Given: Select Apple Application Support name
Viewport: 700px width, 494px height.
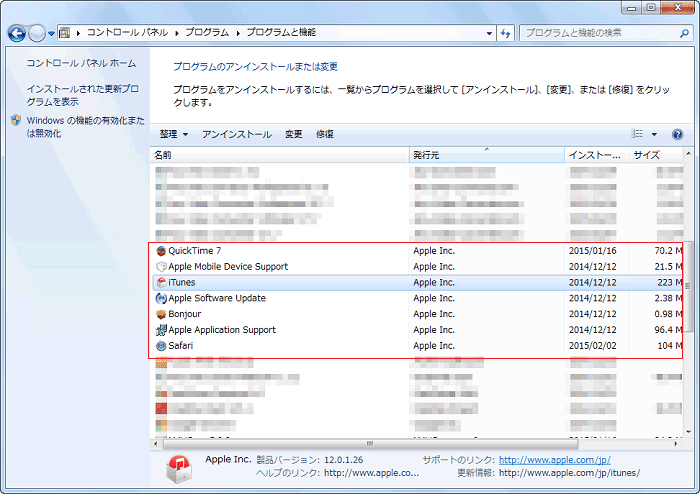Looking at the screenshot, I should click(x=222, y=330).
